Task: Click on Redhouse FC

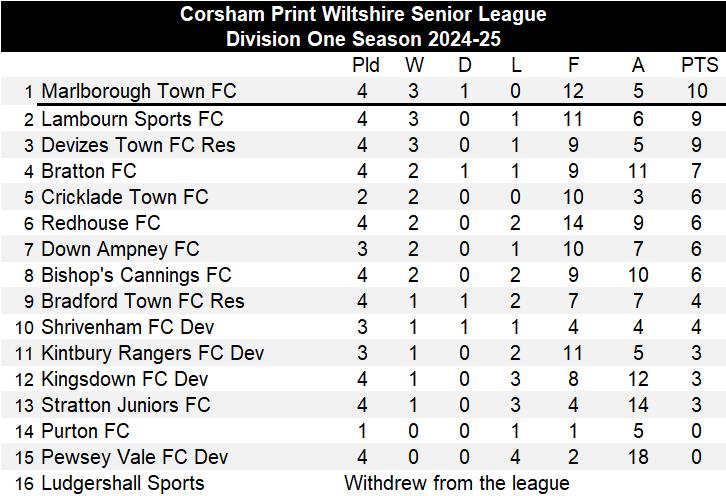Action: pyautogui.click(x=100, y=223)
